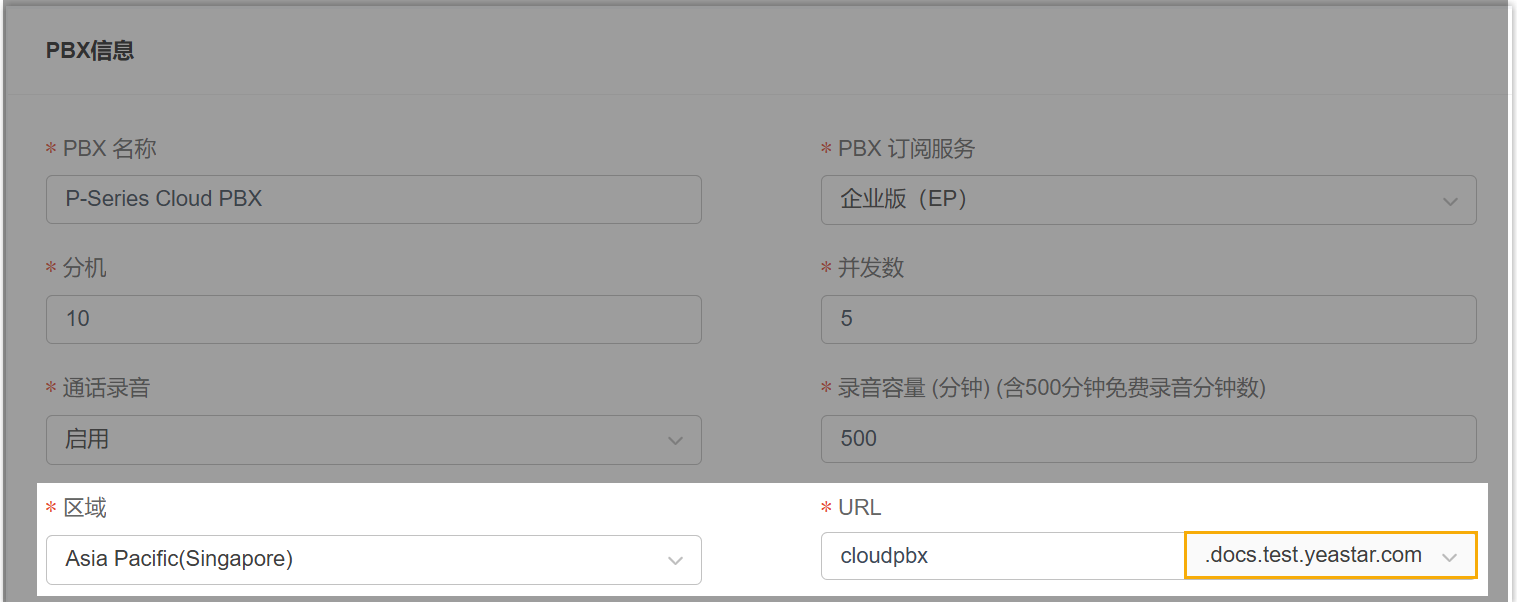Click the PBX 名称 text field
This screenshot has height=602, width=1518.
[x=373, y=199]
